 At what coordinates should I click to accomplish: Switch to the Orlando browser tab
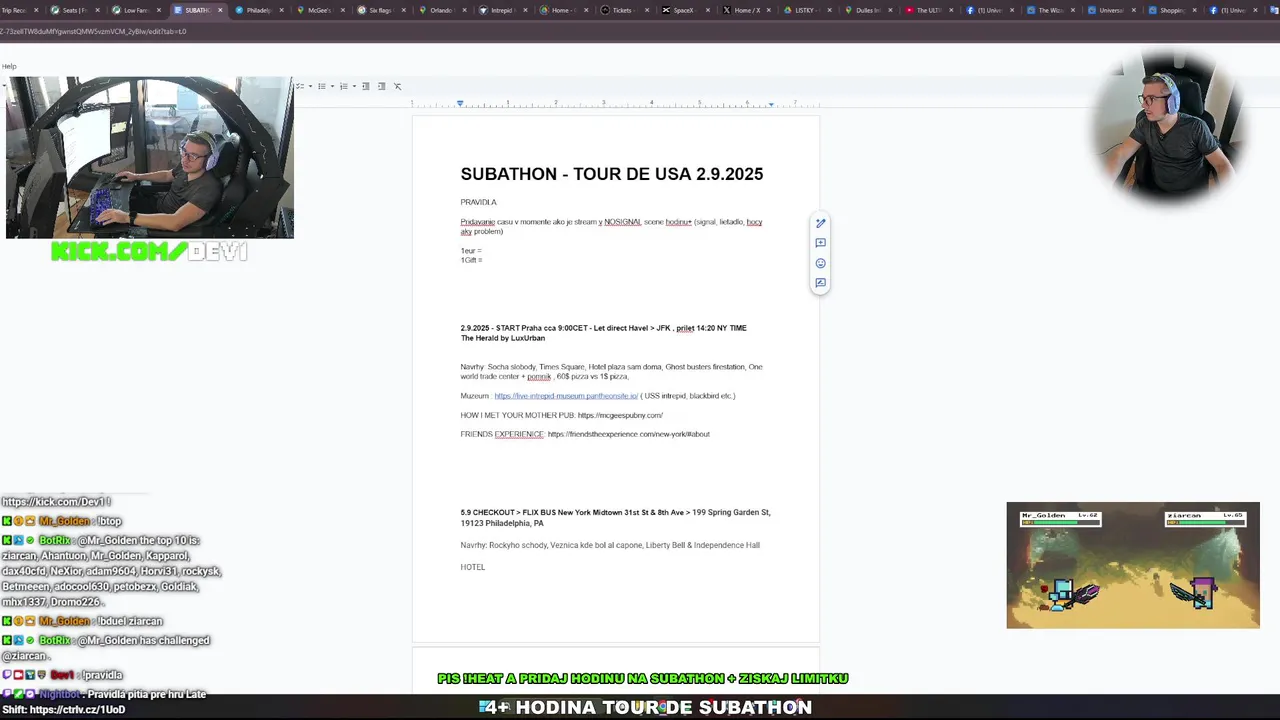click(441, 10)
